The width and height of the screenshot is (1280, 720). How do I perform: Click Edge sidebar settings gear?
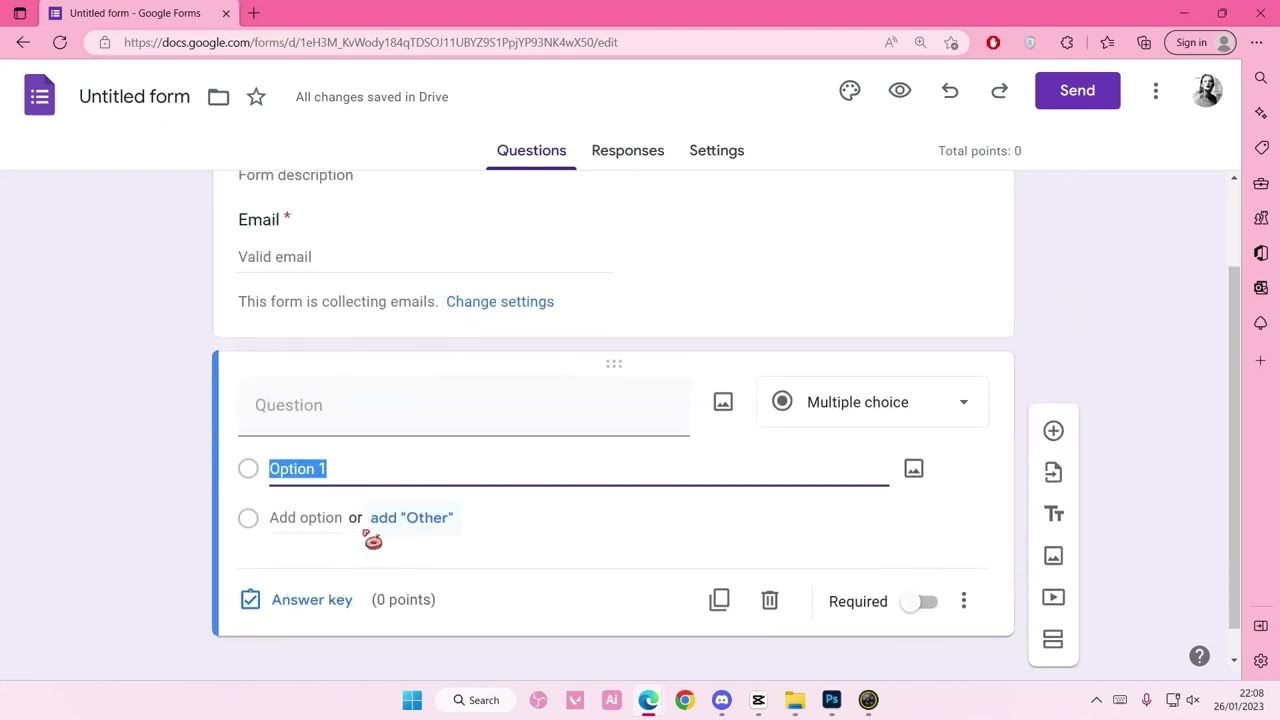pyautogui.click(x=1260, y=661)
